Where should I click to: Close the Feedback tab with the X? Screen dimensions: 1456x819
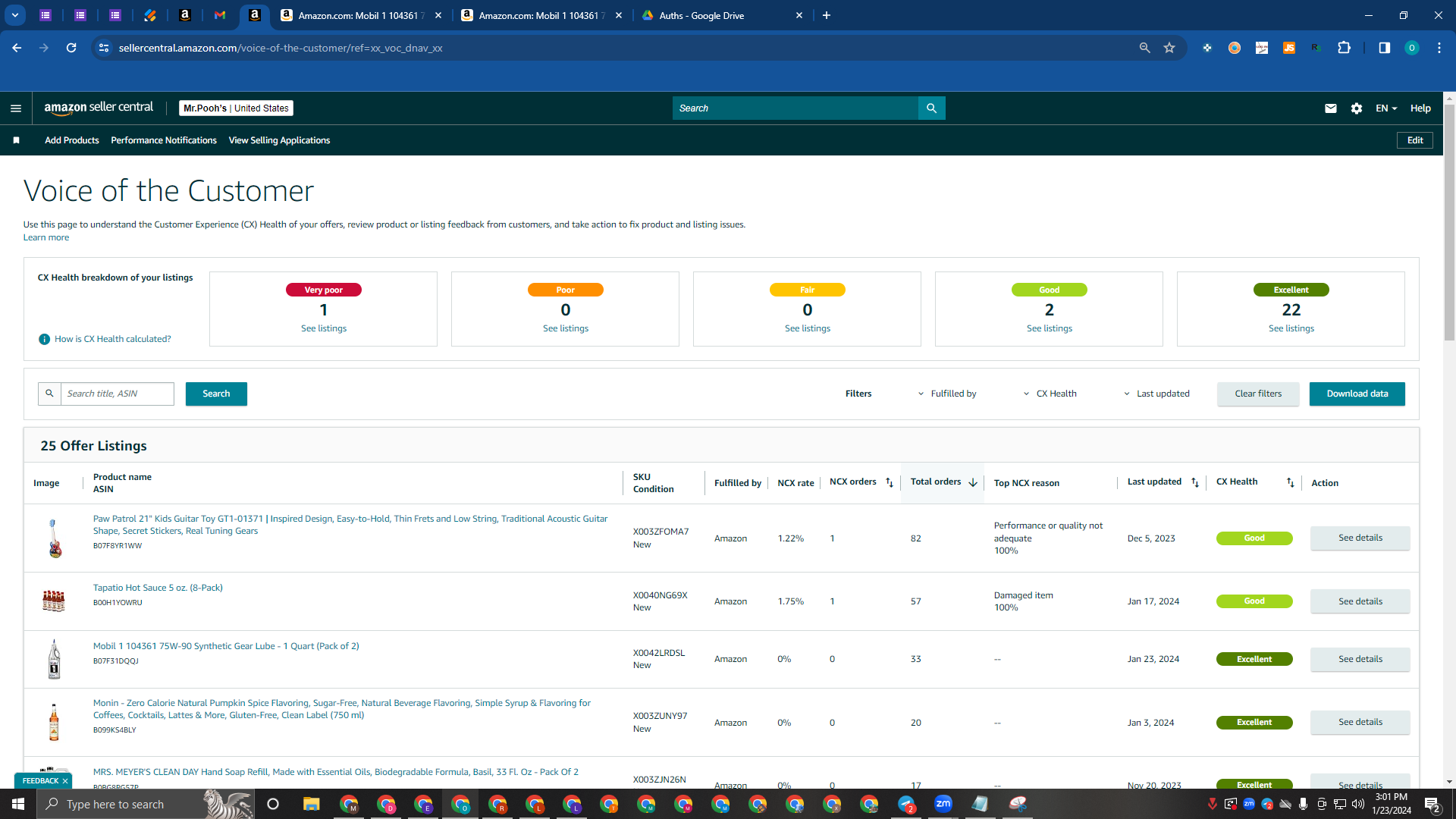coord(65,781)
